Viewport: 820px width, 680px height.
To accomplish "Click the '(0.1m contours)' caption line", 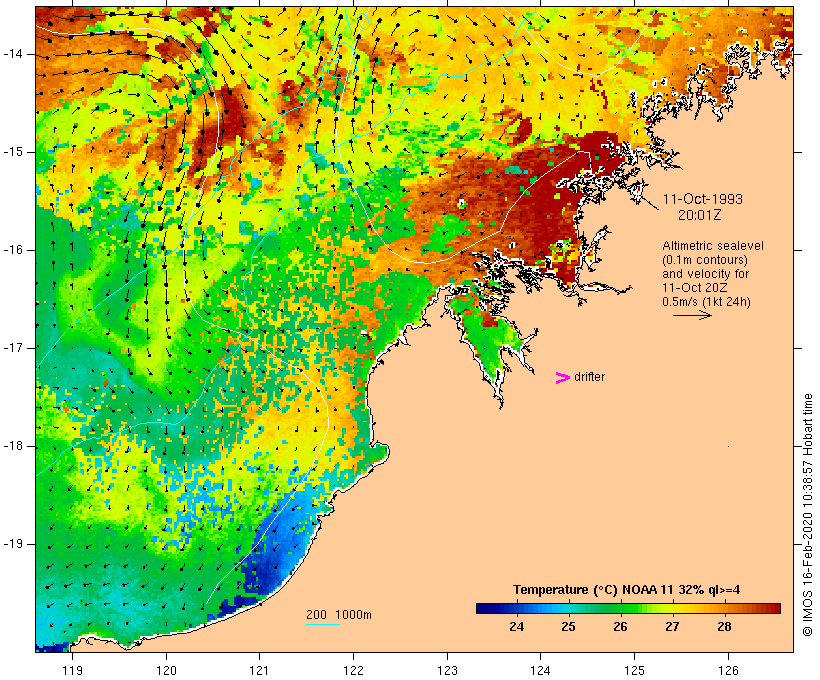I will pos(705,259).
